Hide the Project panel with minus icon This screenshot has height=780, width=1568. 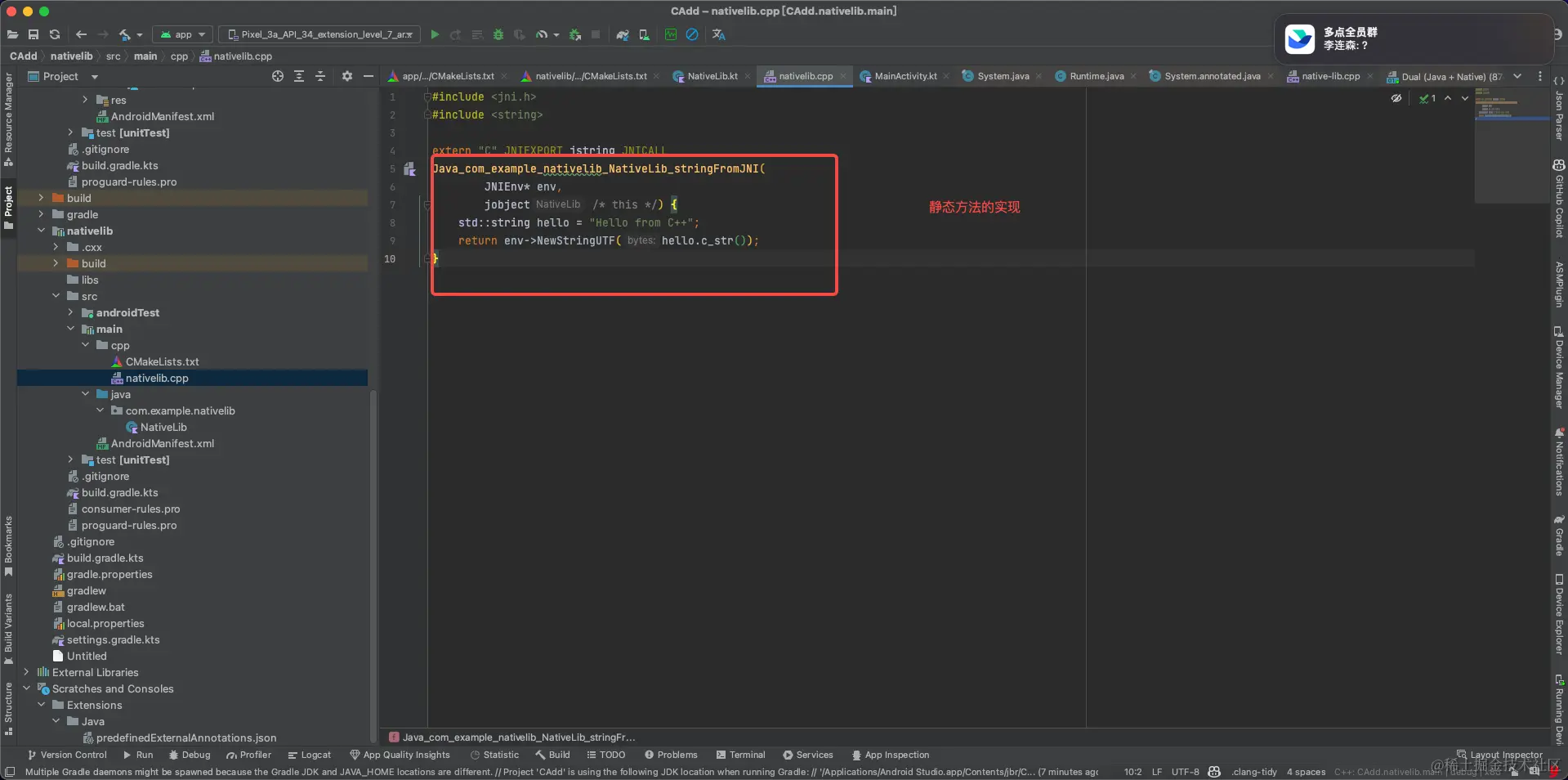click(x=369, y=76)
